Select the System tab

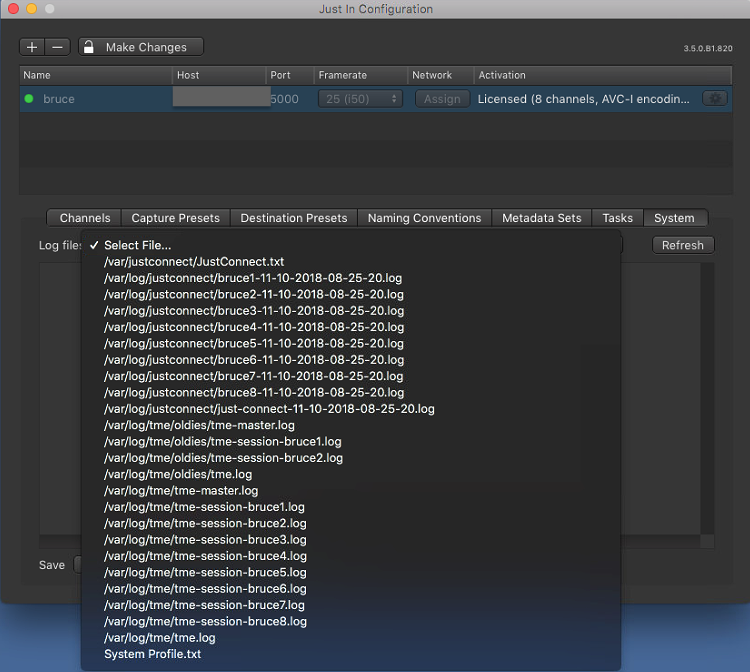(674, 218)
